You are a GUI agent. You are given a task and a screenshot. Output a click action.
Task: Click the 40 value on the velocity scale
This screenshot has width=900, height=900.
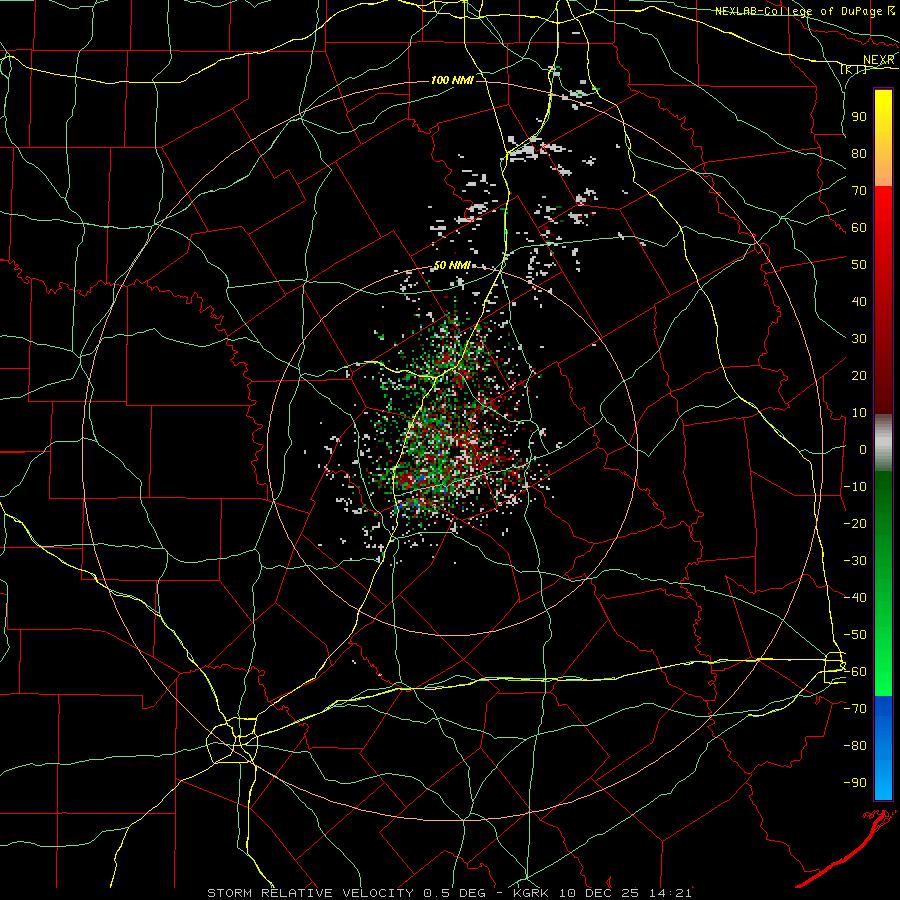(859, 301)
